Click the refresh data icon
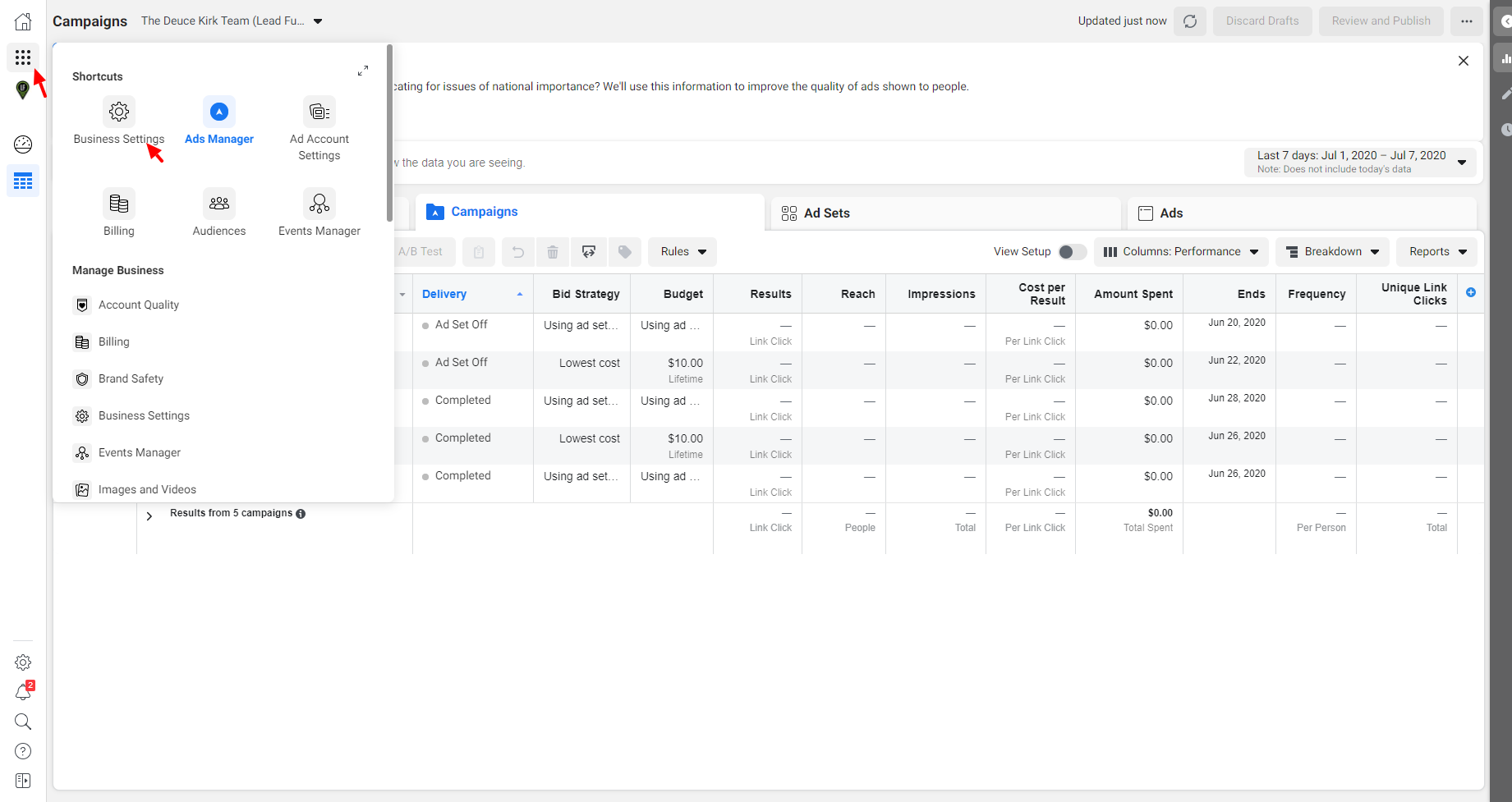This screenshot has height=802, width=1512. click(x=1190, y=21)
